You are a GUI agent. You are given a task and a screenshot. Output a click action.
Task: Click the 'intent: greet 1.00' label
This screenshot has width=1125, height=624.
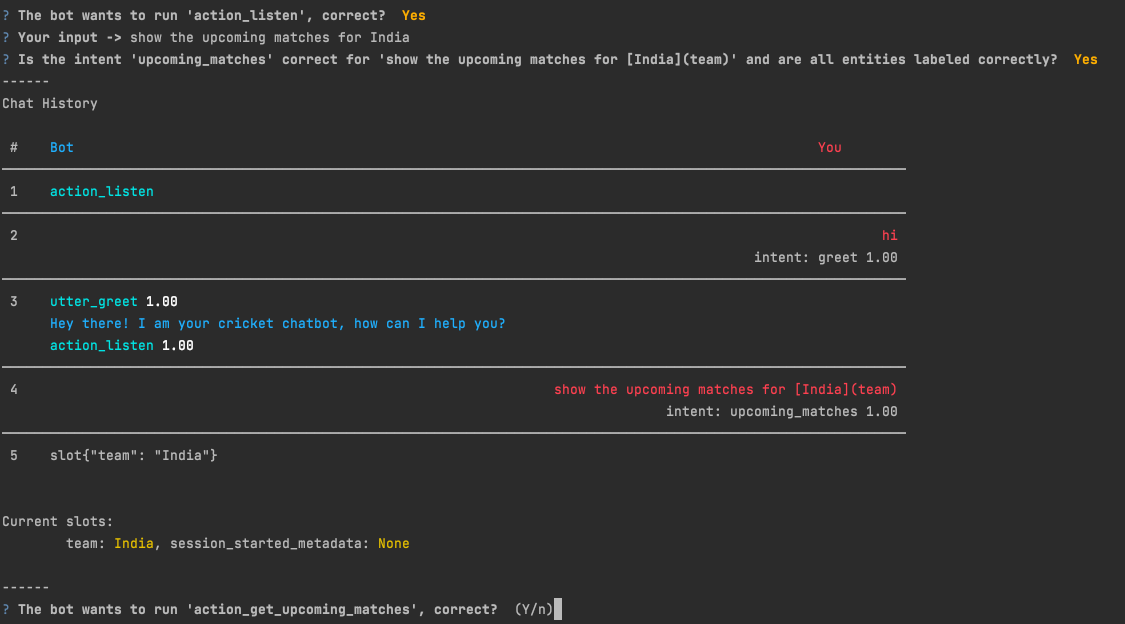(825, 257)
